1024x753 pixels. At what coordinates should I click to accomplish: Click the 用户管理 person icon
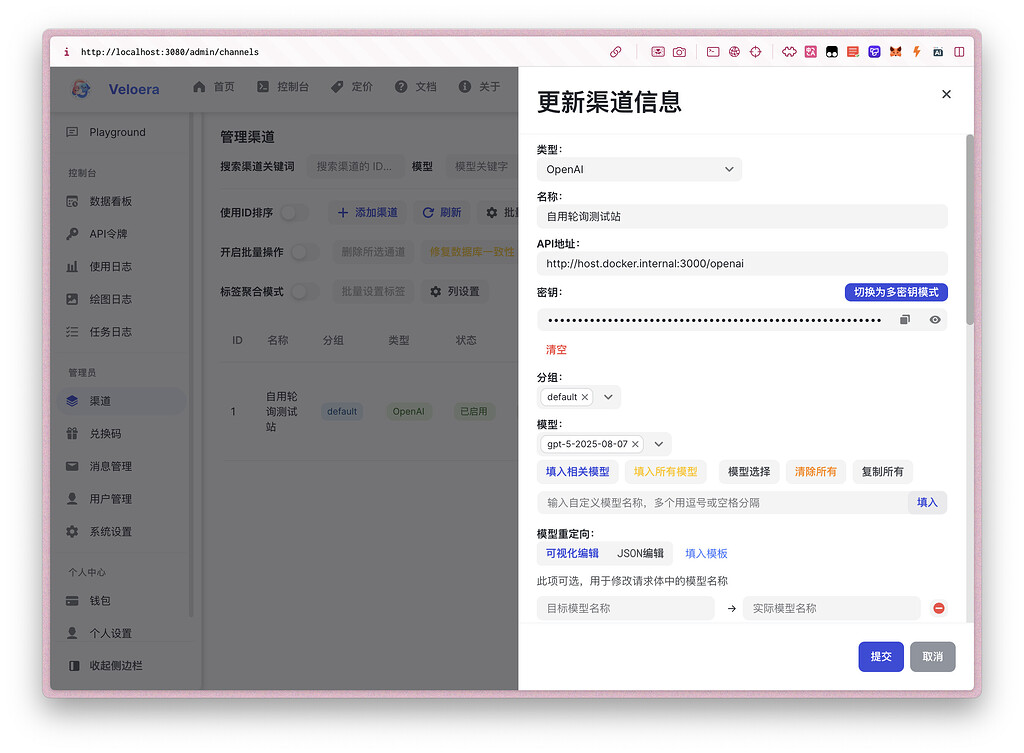click(72, 499)
